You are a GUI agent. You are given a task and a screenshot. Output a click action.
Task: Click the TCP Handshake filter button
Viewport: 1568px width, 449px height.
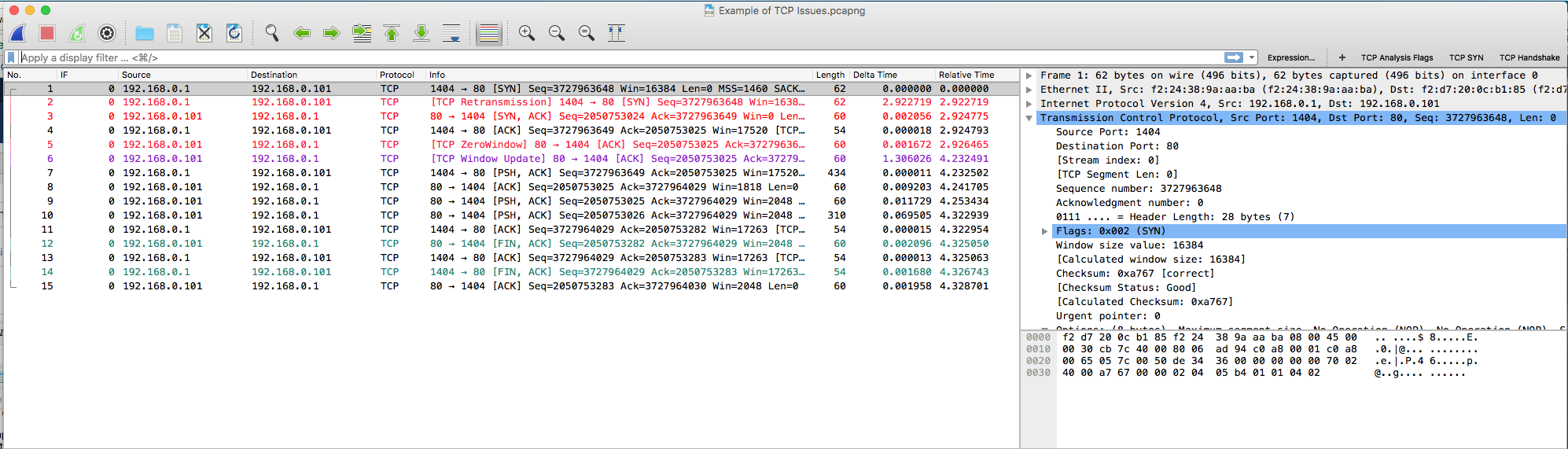[x=1529, y=57]
